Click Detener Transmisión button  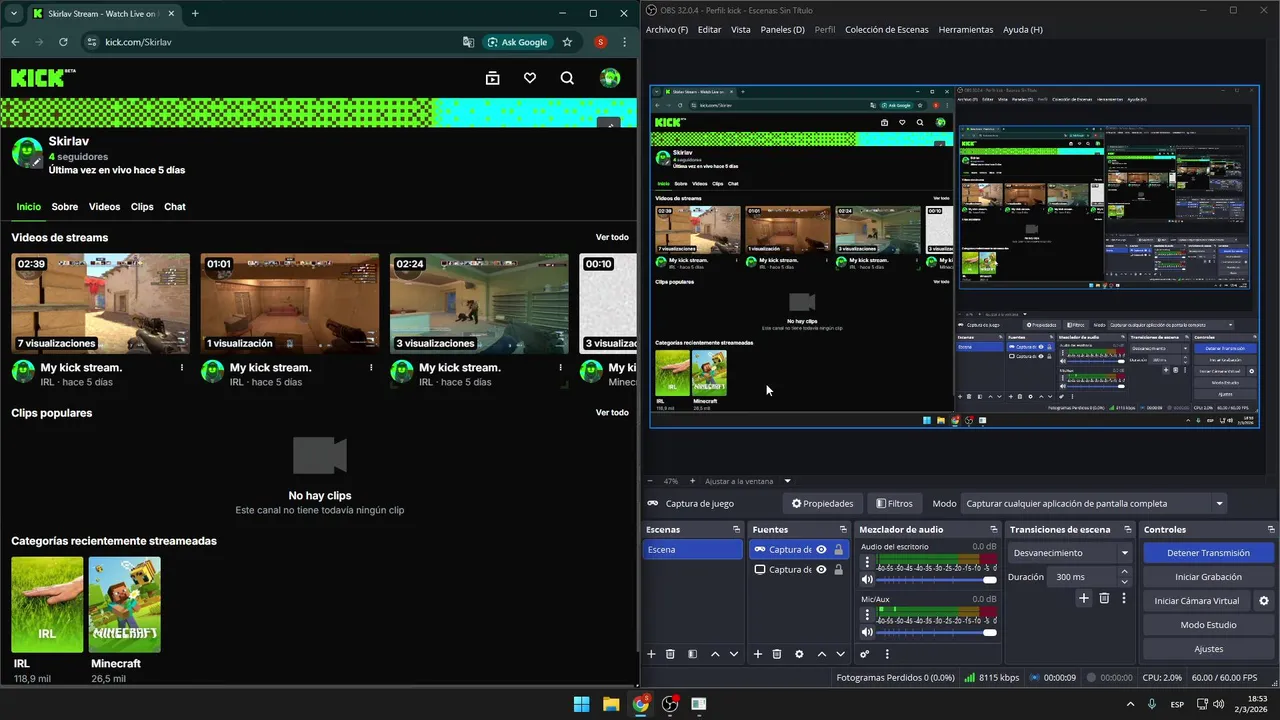1208,553
